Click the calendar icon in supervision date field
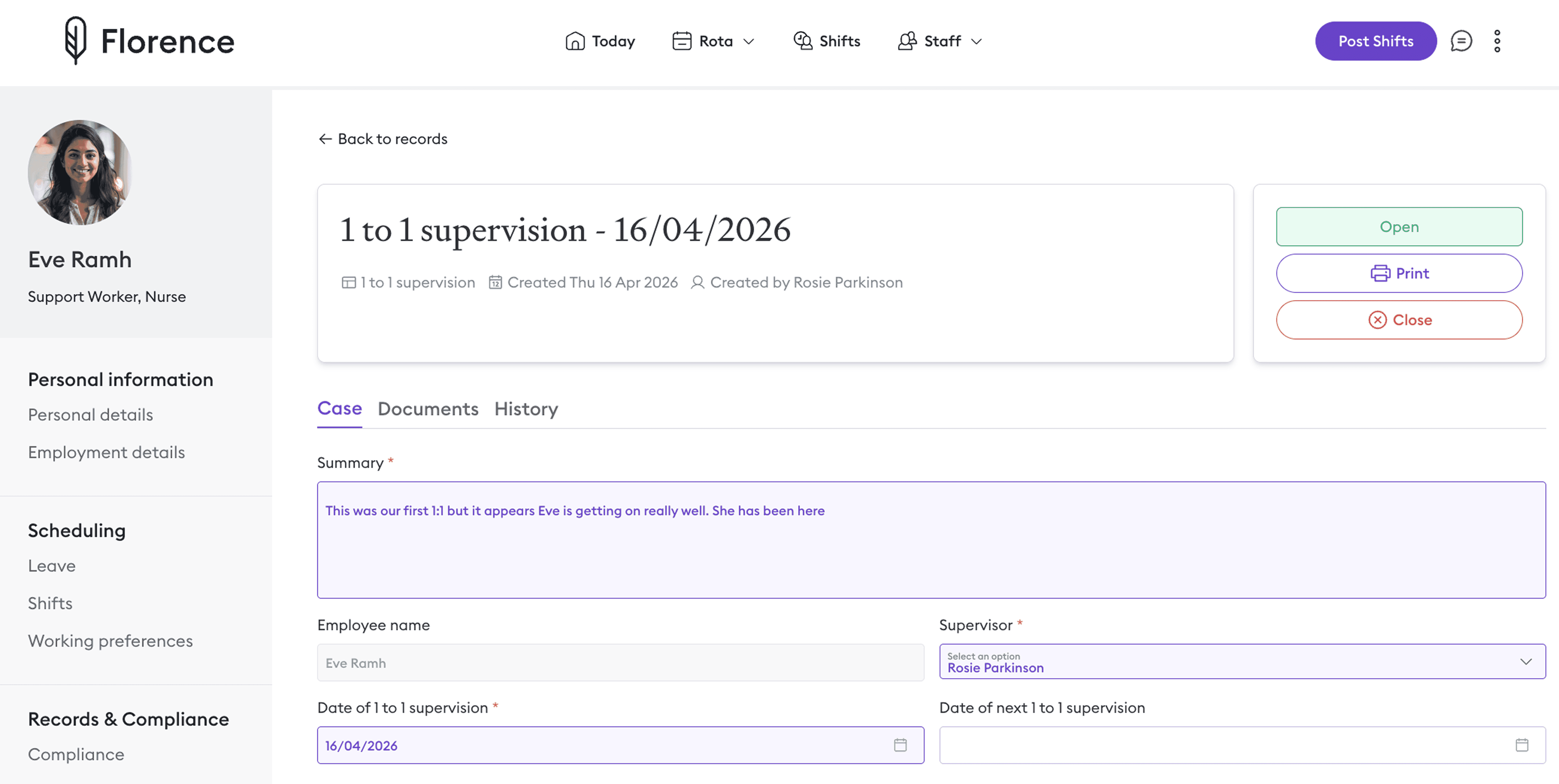This screenshot has height=784, width=1559. (900, 745)
